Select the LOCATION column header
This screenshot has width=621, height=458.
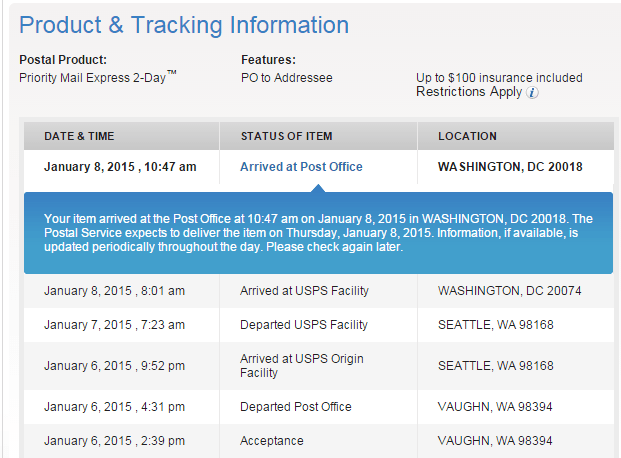click(467, 136)
